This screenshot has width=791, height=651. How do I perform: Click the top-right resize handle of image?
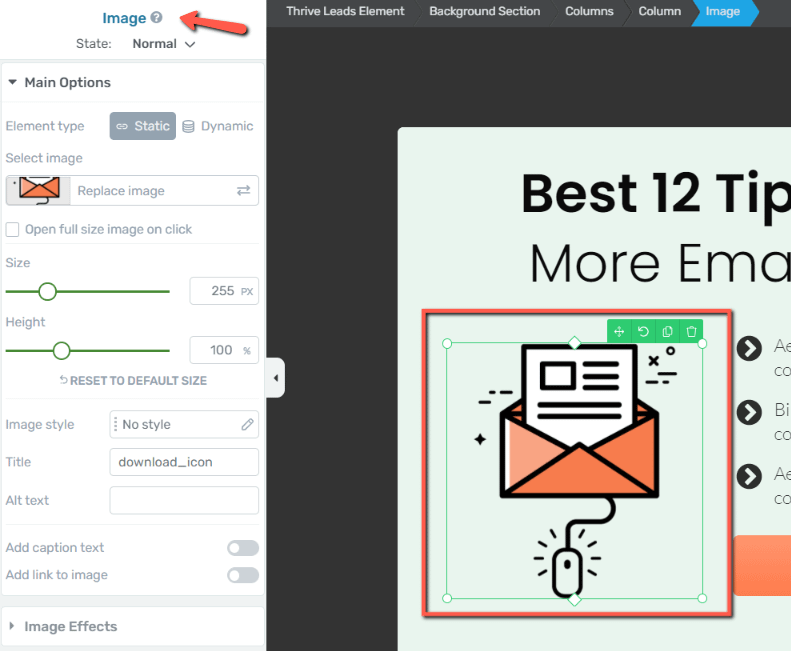[702, 344]
